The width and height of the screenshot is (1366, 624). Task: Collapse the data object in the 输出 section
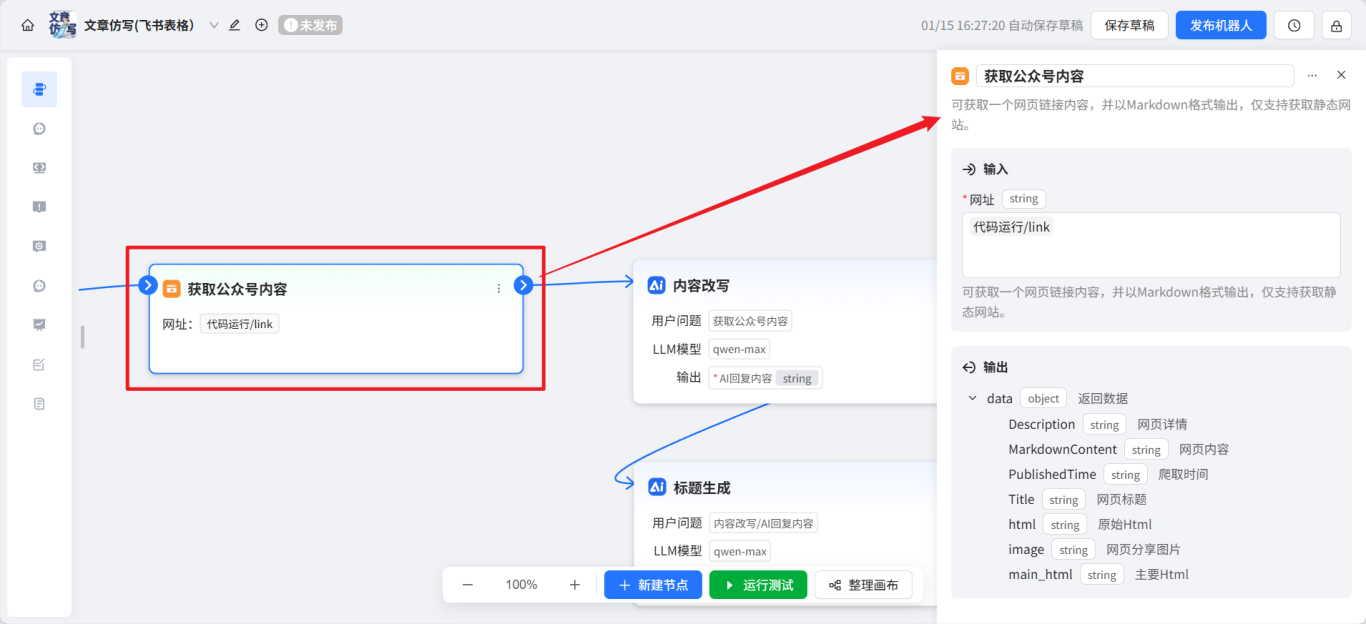point(971,397)
